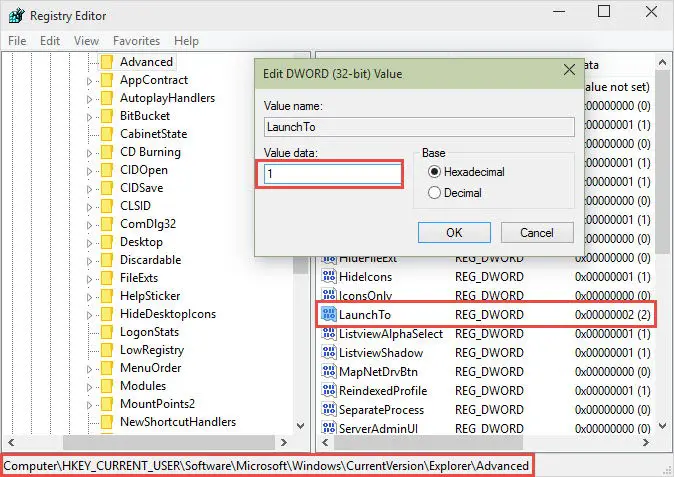Click the tree pane scroll left arrow
The width and height of the screenshot is (674, 477).
[11, 442]
